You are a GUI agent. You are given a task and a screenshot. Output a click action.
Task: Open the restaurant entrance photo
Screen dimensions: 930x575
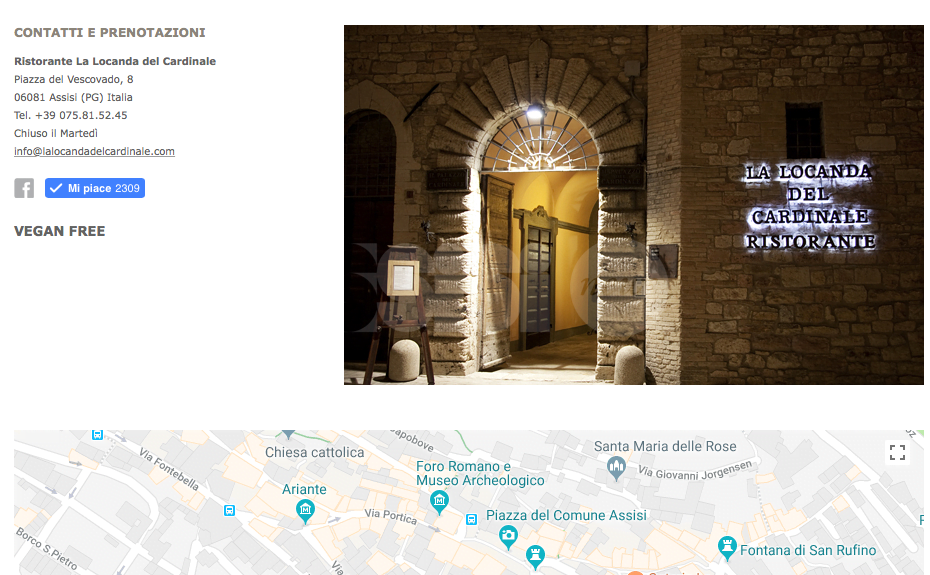pos(633,205)
